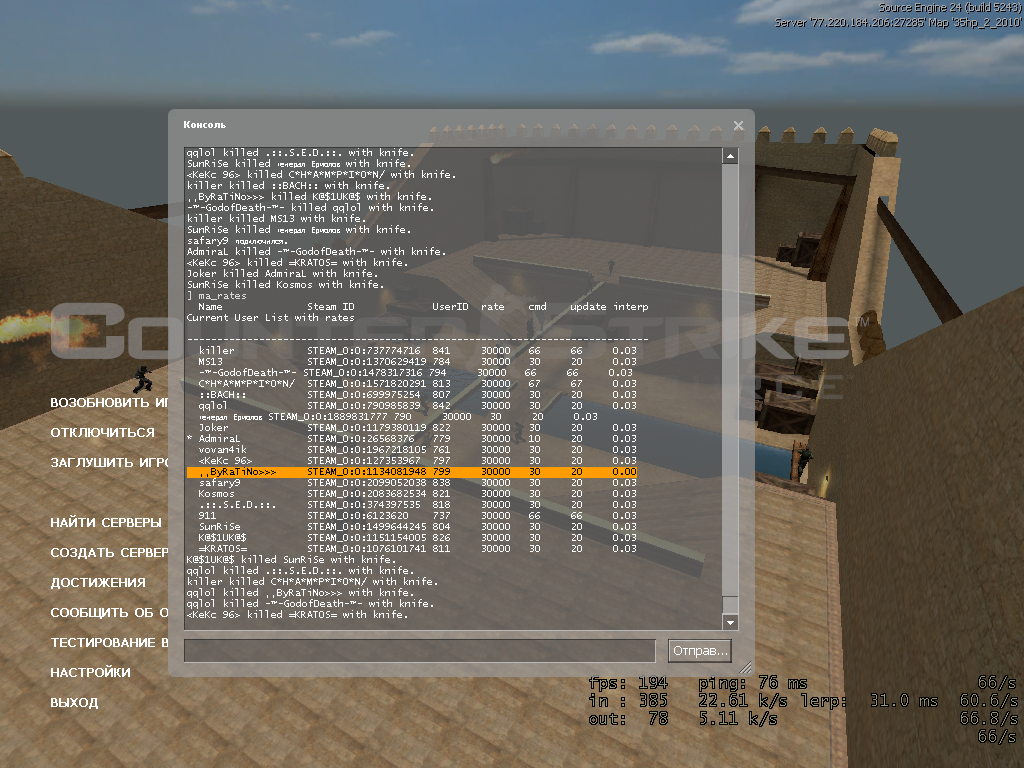The image size is (1024, 768).
Task: Click the console resize grip corner
Action: (745, 667)
